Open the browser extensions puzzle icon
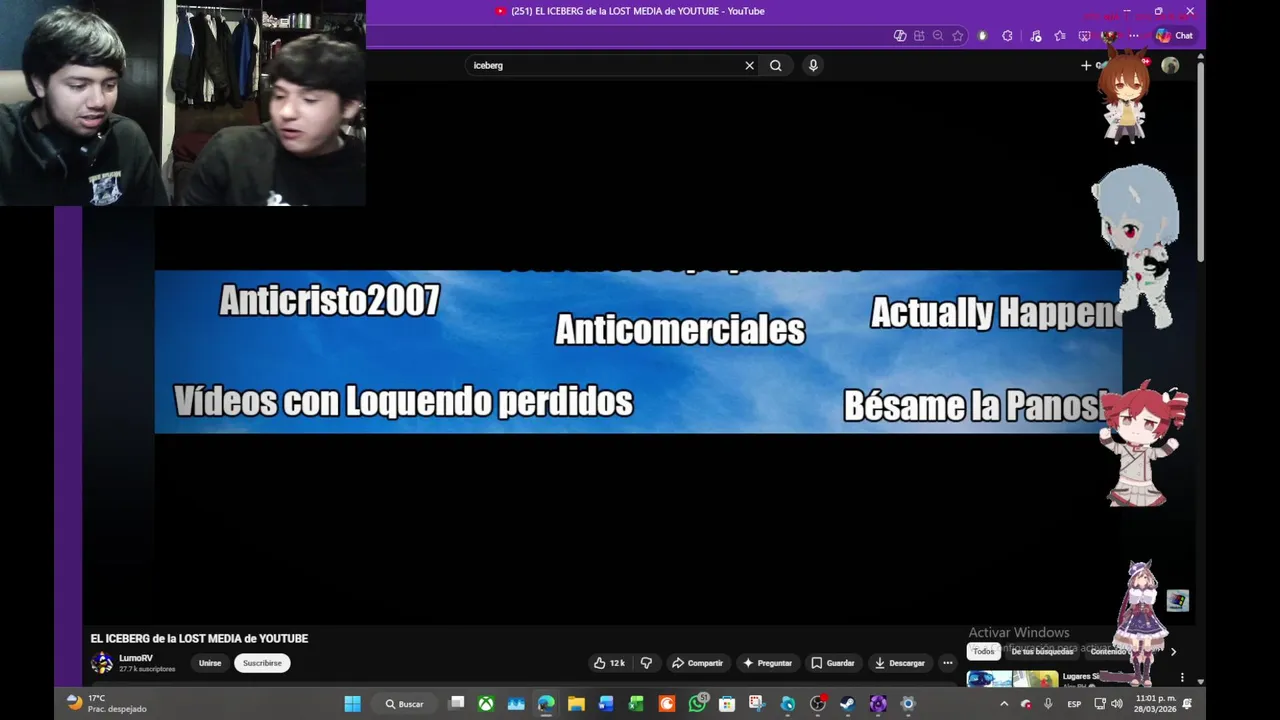This screenshot has height=720, width=1280. [1007, 36]
